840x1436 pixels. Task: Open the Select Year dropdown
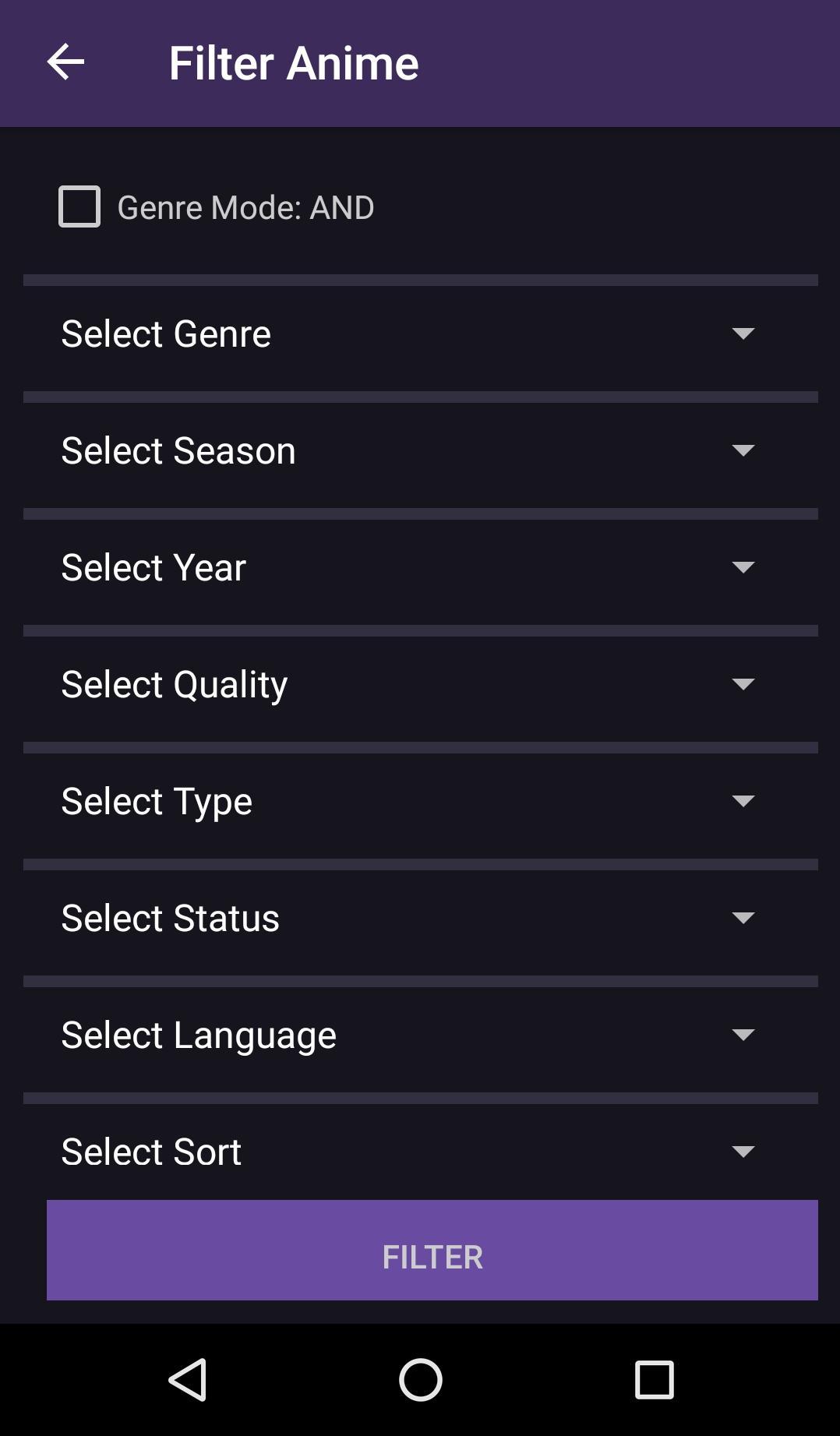pyautogui.click(x=421, y=567)
